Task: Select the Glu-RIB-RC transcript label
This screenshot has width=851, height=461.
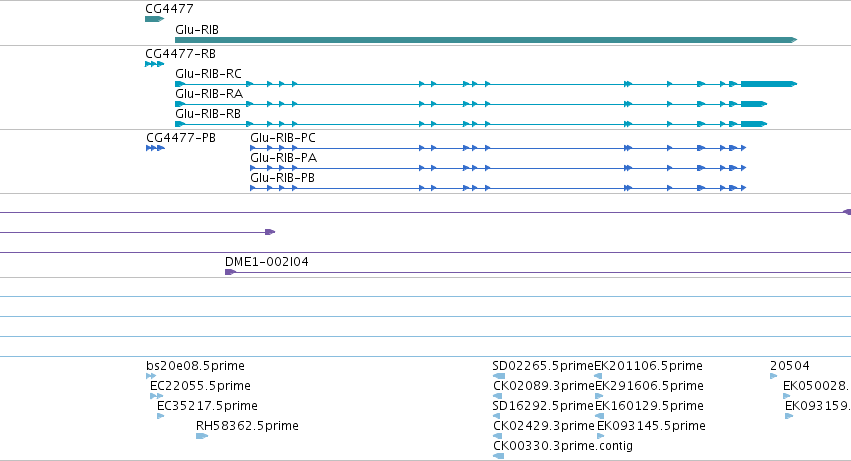Action: (x=208, y=74)
